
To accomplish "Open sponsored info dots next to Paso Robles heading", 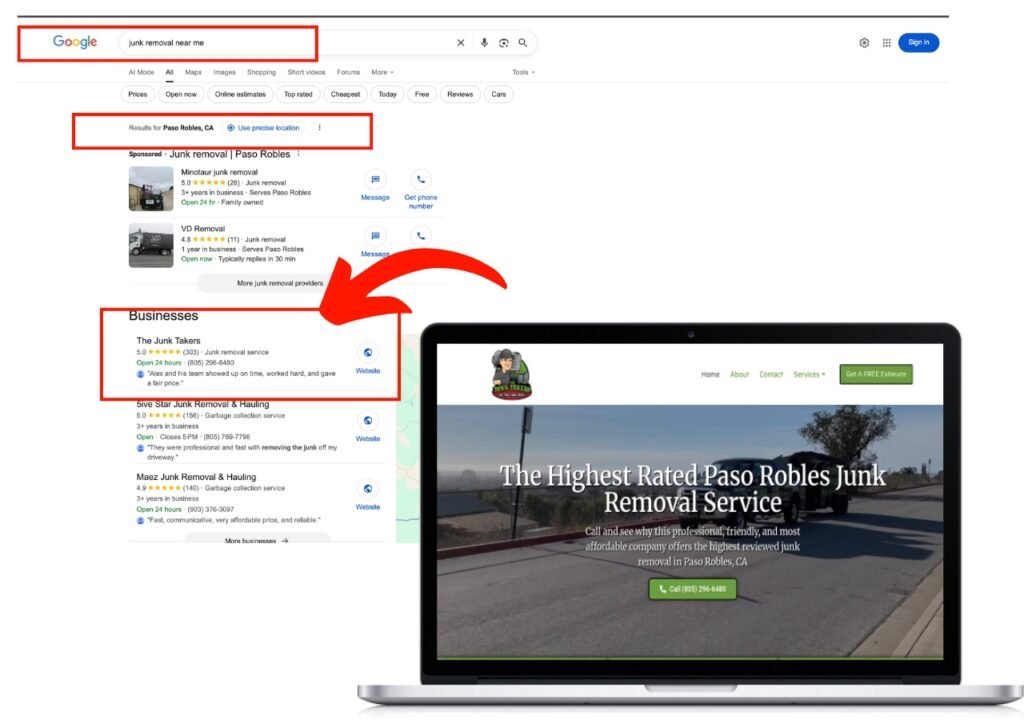I will [x=298, y=154].
